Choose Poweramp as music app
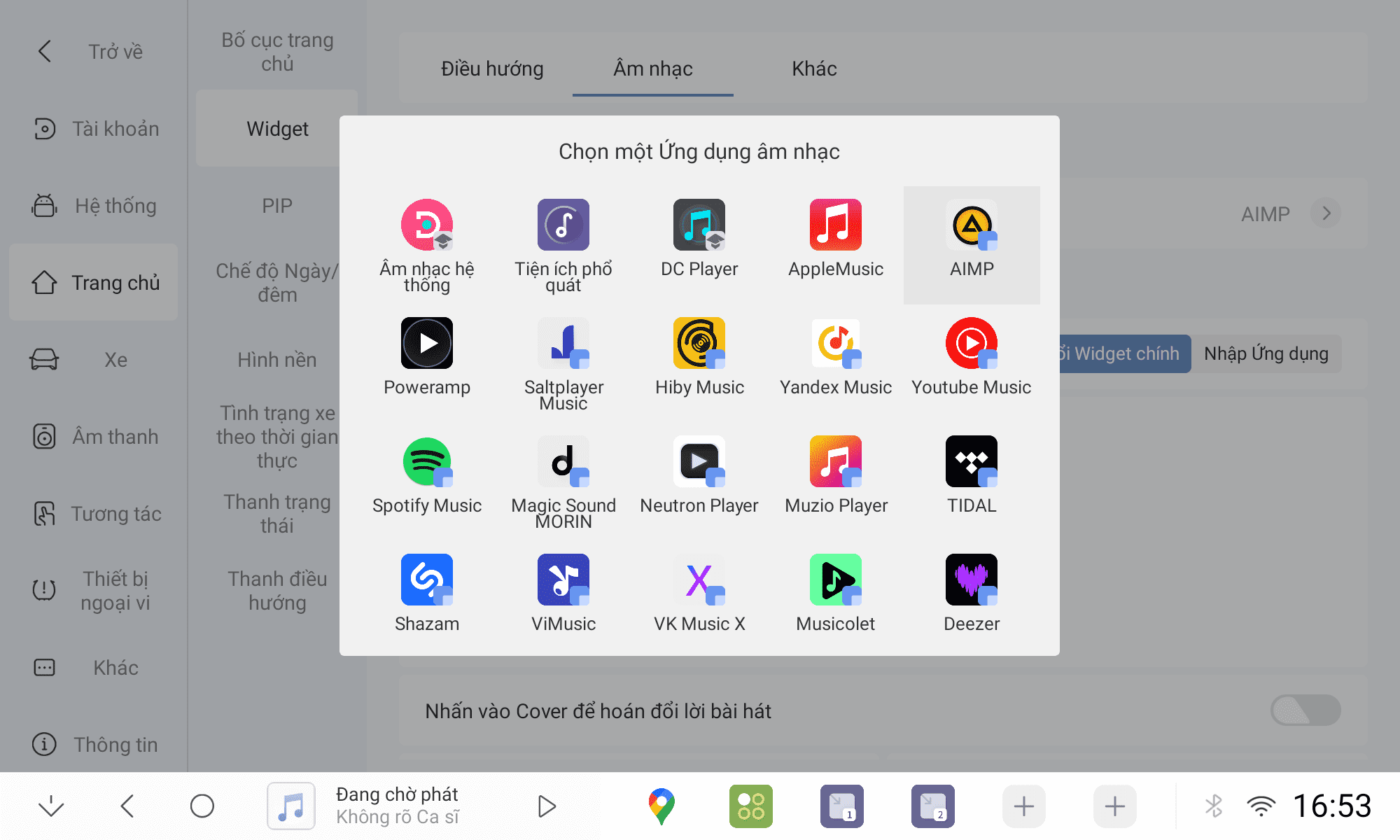Viewport: 1400px width, 840px height. pyautogui.click(x=426, y=343)
